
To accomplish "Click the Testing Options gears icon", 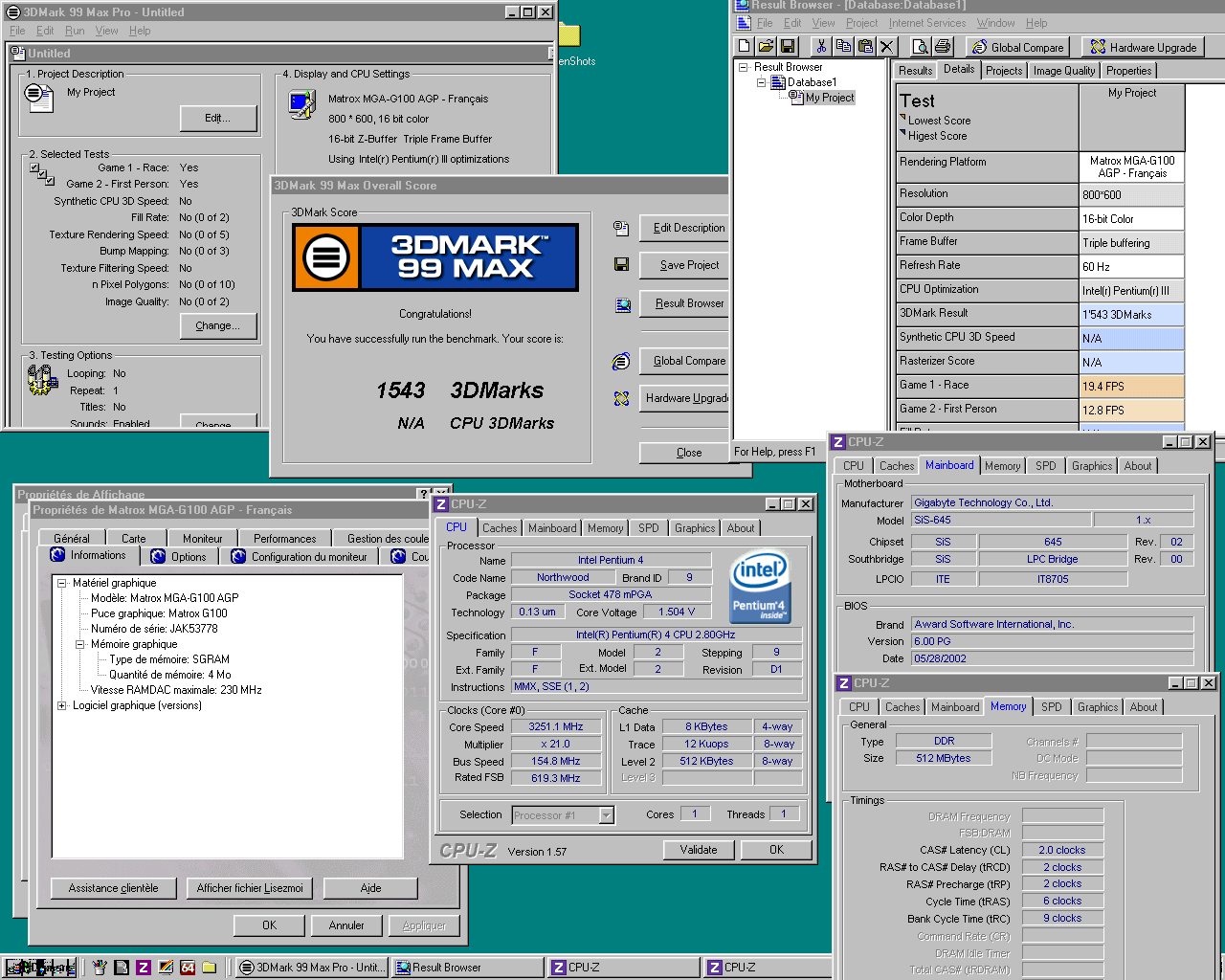I will click(x=42, y=380).
